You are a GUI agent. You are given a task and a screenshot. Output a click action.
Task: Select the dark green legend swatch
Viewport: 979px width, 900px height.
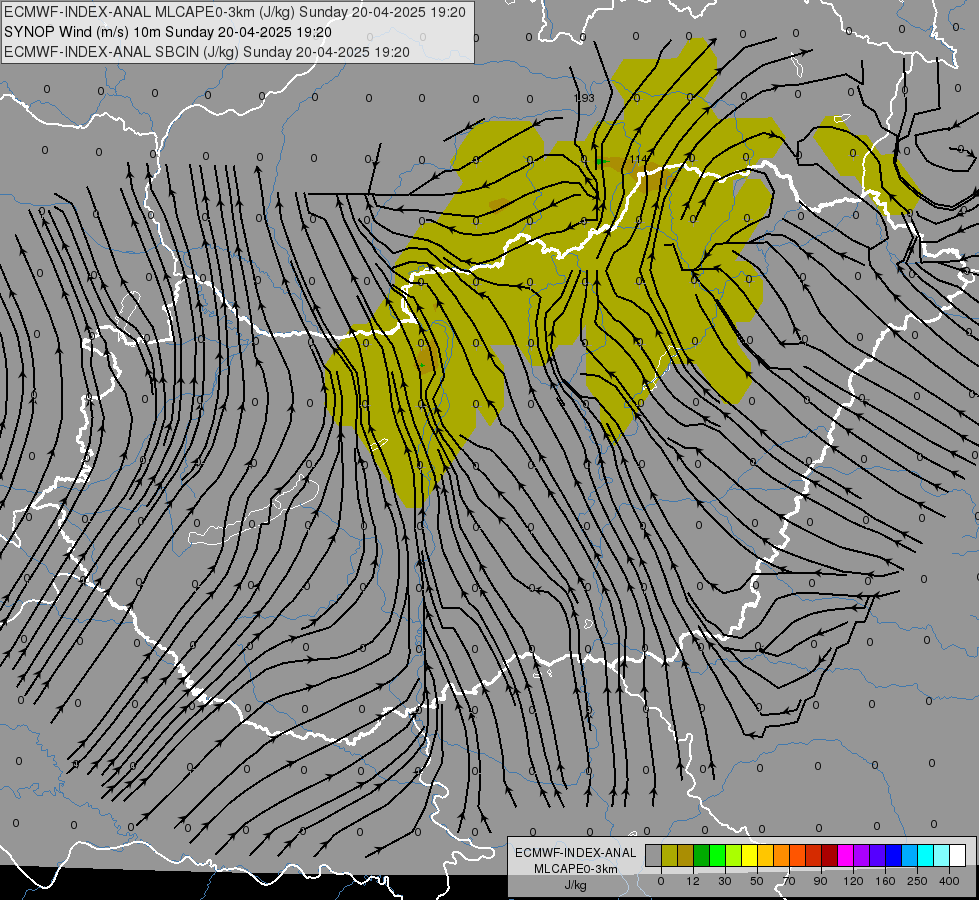(x=702, y=855)
